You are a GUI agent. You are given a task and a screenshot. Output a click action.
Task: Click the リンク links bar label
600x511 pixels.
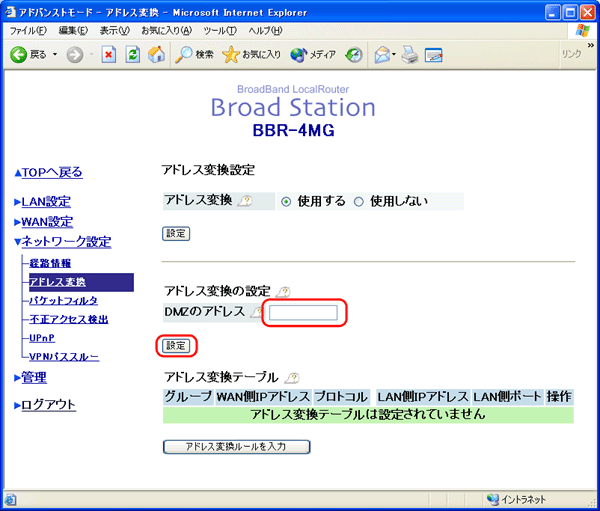(x=572, y=54)
